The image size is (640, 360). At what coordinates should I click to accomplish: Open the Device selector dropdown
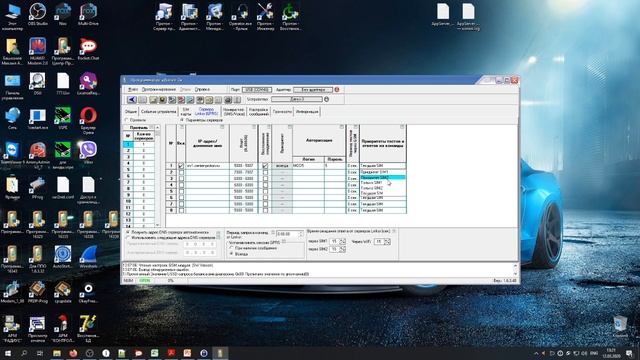click(x=297, y=99)
